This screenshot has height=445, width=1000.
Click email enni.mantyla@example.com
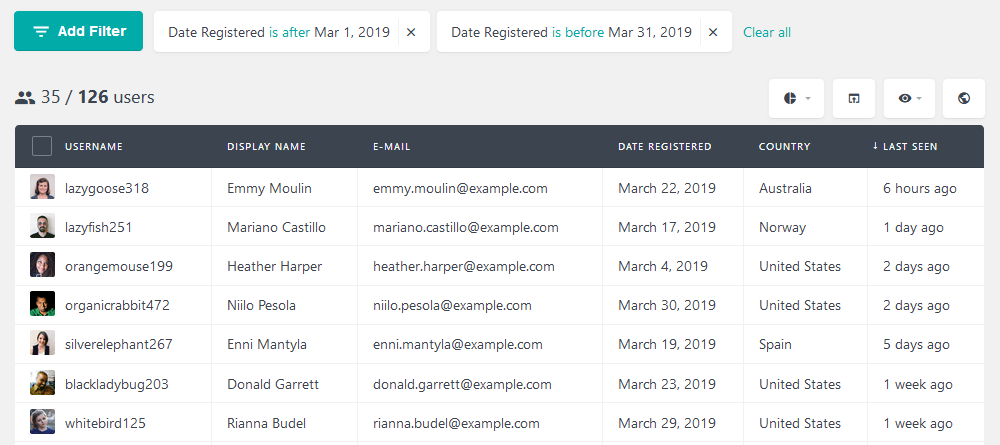(458, 345)
